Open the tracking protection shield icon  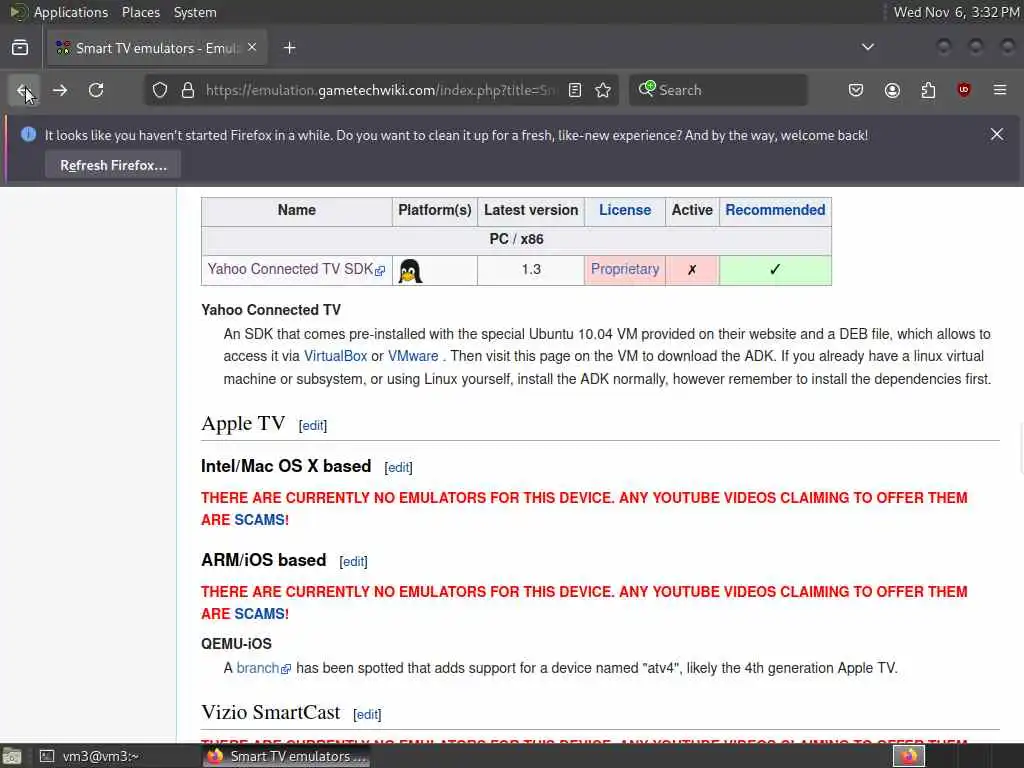click(160, 90)
